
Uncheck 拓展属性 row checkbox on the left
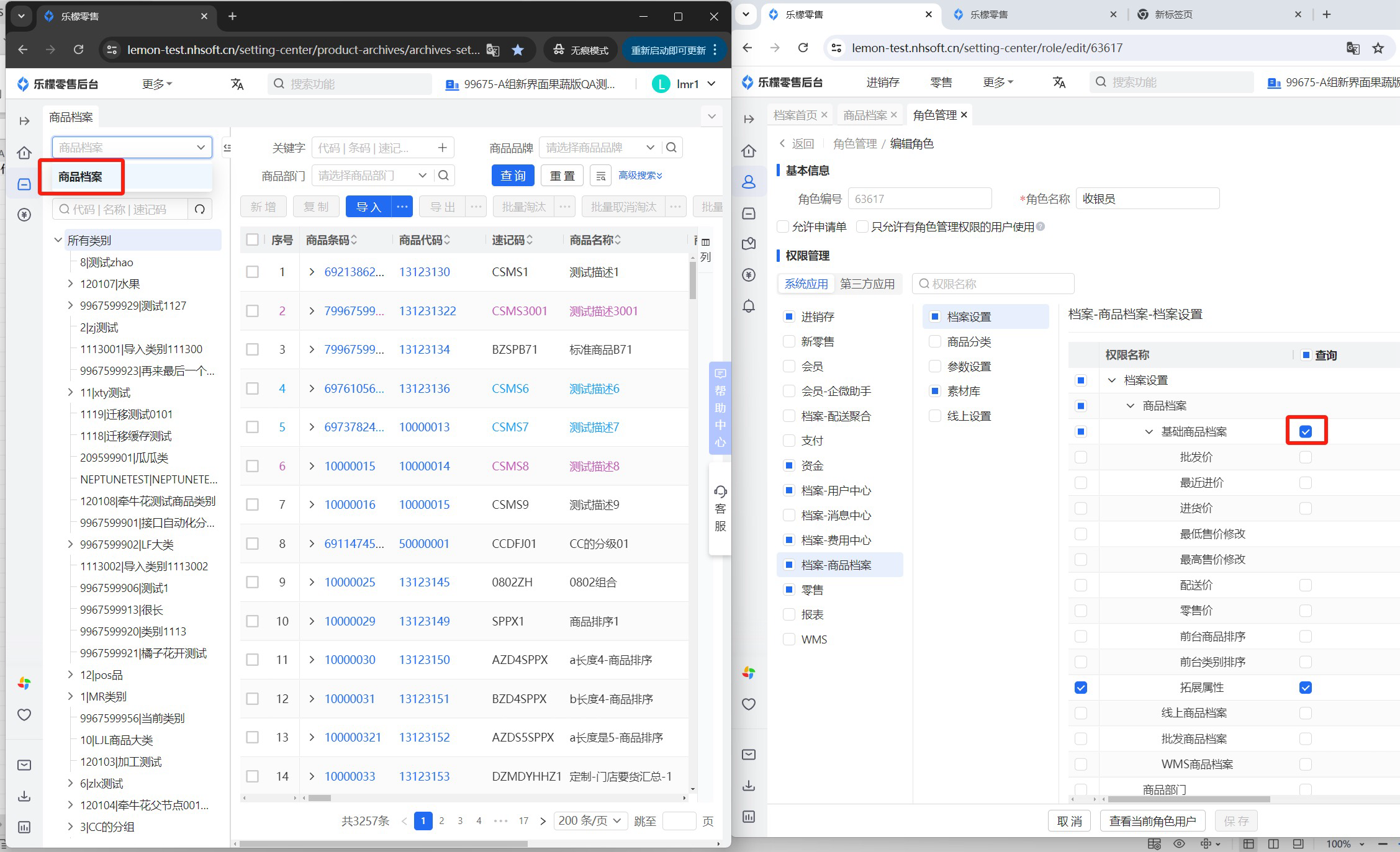point(1081,688)
